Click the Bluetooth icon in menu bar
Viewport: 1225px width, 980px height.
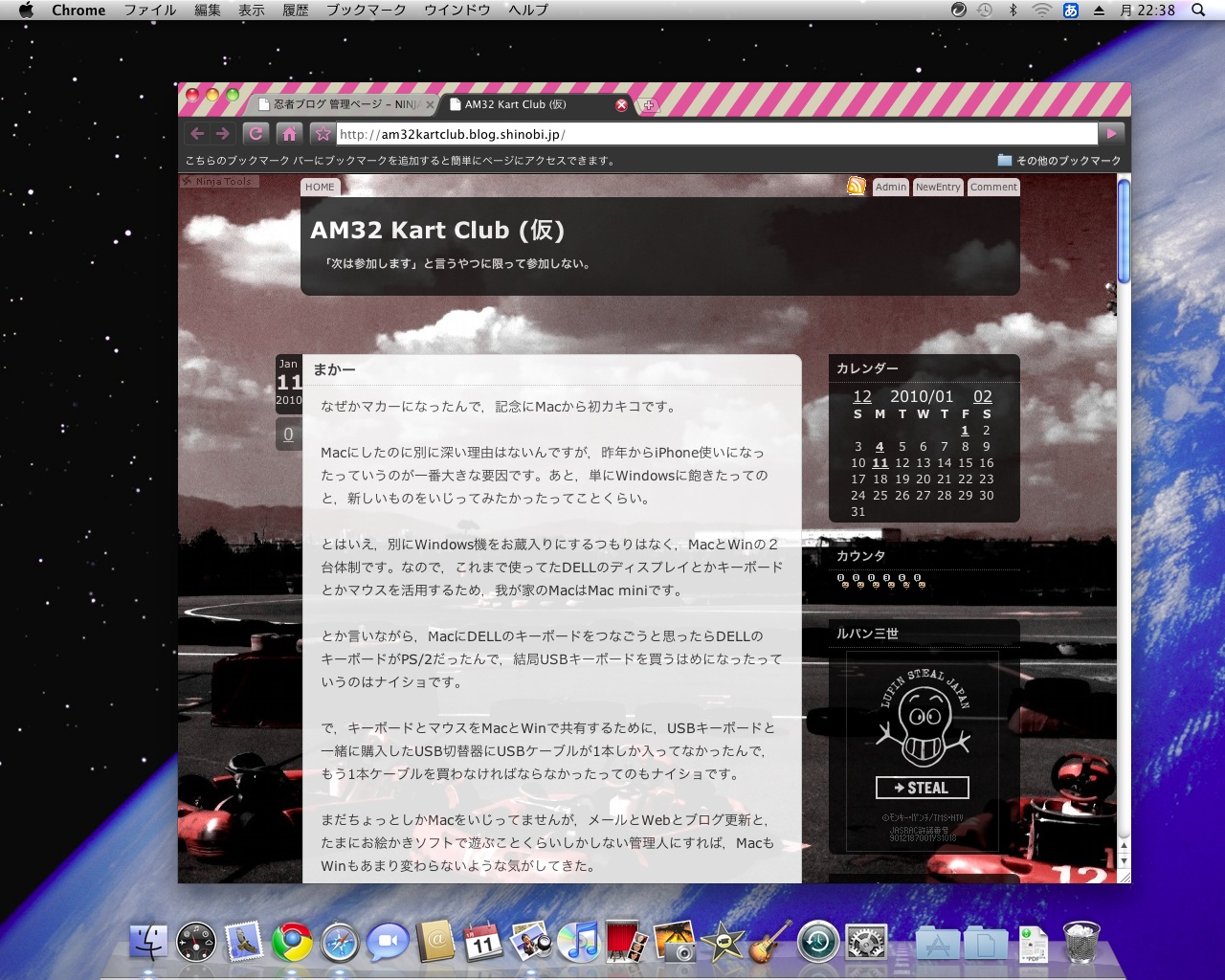tap(1013, 11)
